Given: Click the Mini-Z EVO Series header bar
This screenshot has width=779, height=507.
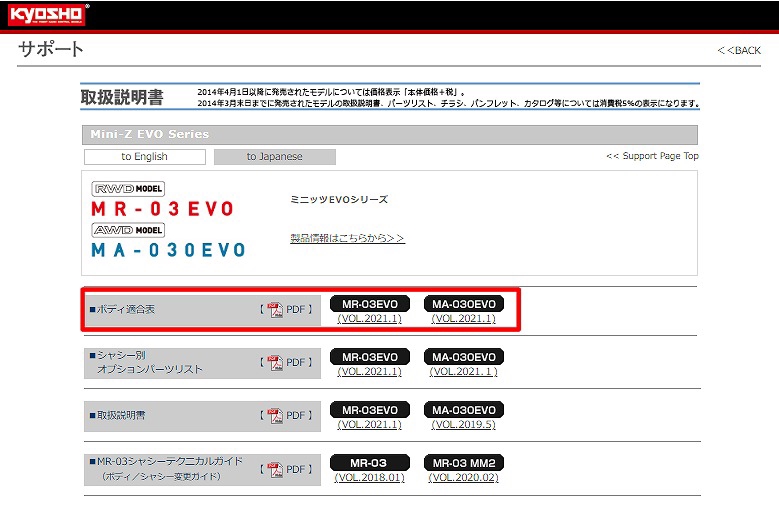Looking at the screenshot, I should coord(390,135).
